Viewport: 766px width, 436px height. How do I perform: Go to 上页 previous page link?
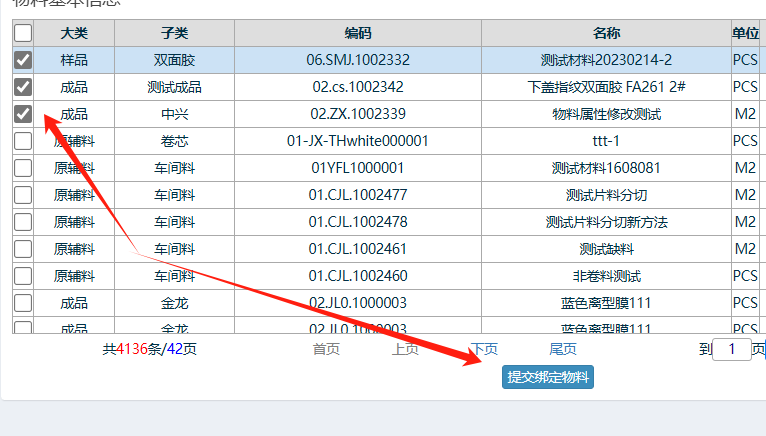[x=405, y=349]
